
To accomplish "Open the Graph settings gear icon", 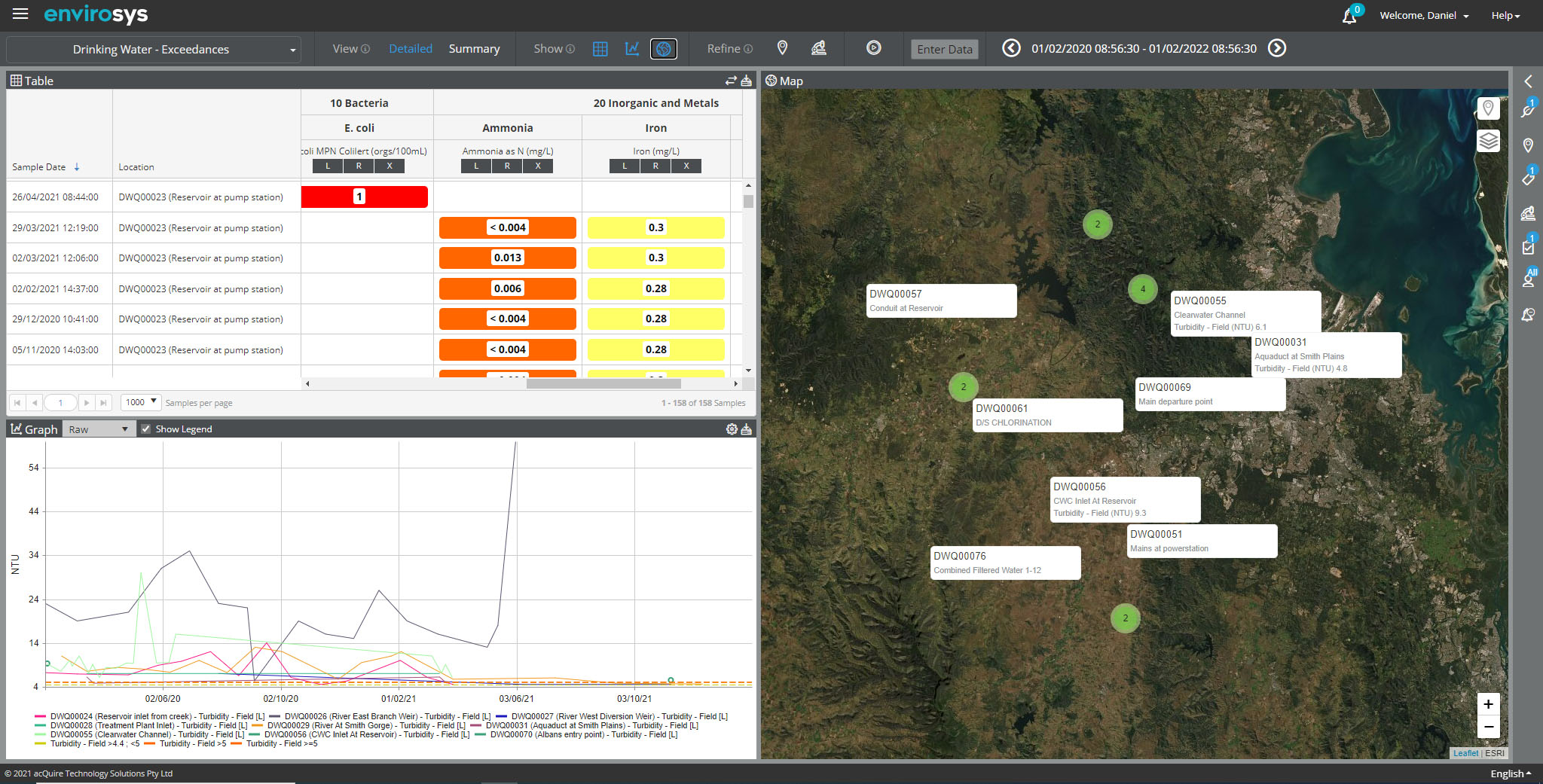I will [x=731, y=429].
